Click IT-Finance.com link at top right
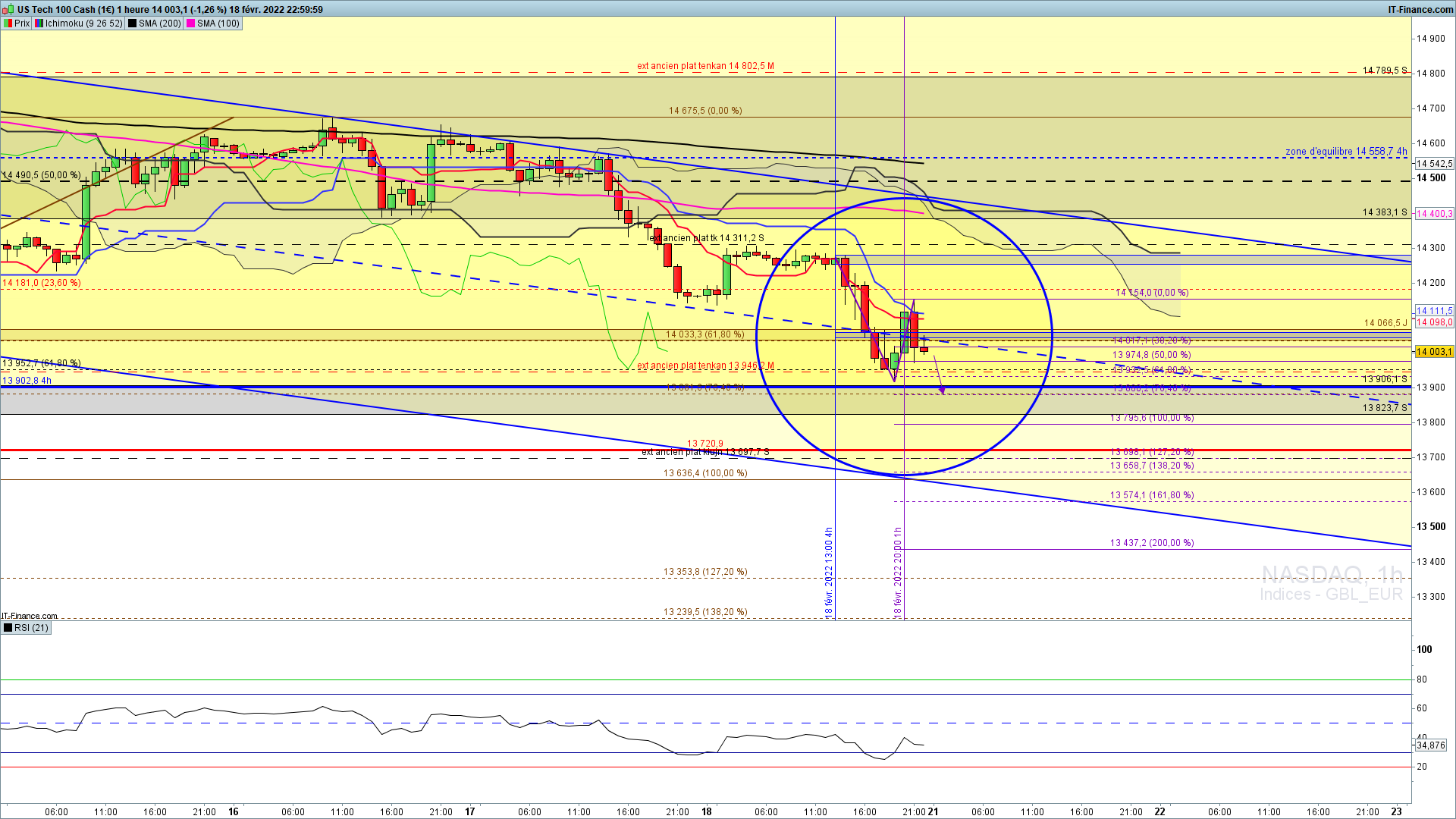Image resolution: width=1456 pixels, height=819 pixels. tap(1420, 10)
